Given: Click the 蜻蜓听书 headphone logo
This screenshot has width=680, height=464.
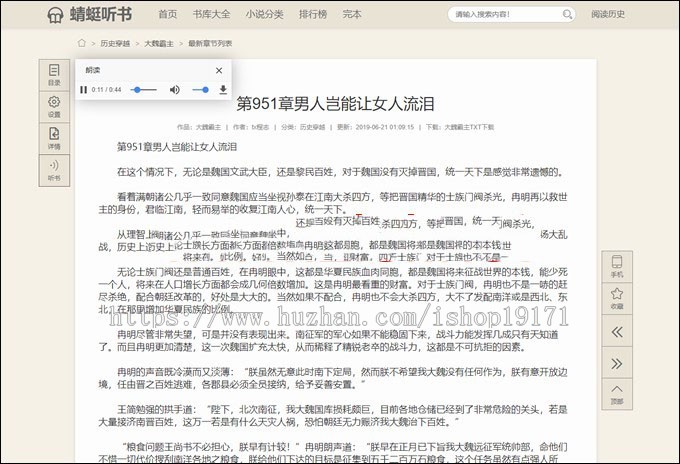Looking at the screenshot, I should pos(89,14).
